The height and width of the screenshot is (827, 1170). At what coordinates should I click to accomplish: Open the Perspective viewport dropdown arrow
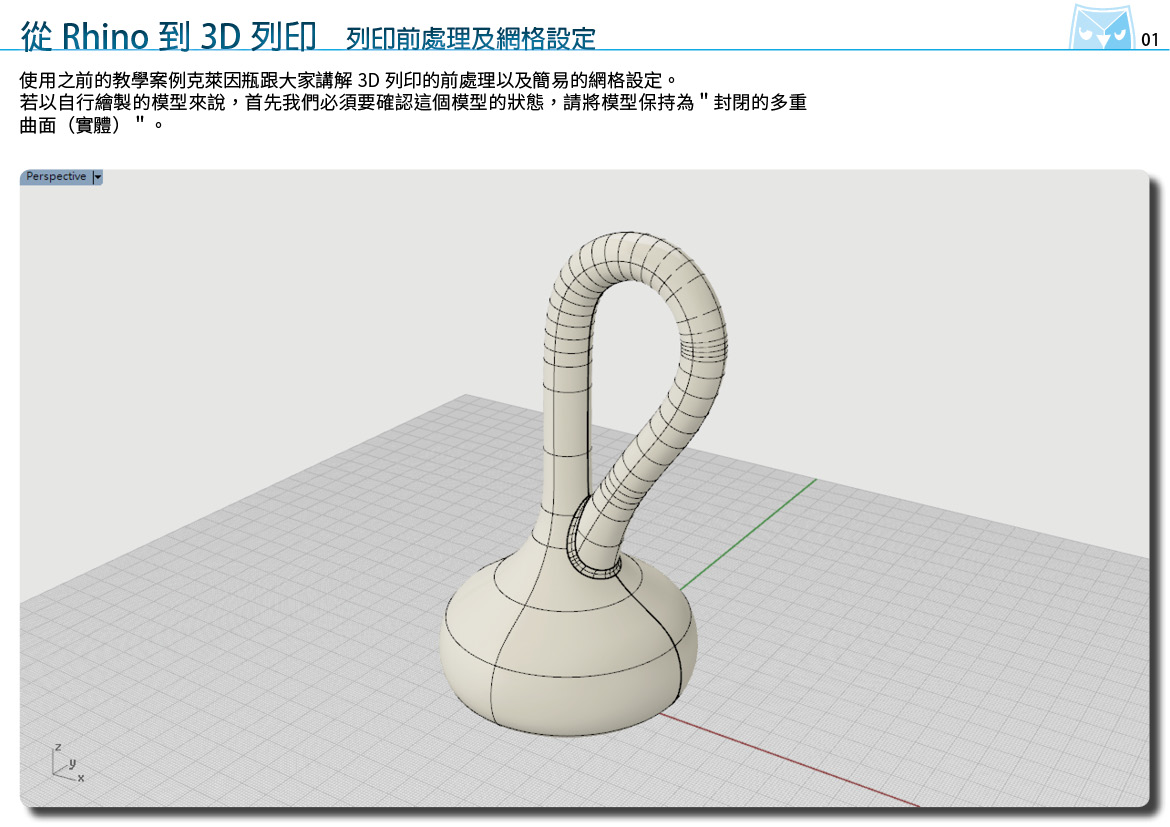(97, 177)
